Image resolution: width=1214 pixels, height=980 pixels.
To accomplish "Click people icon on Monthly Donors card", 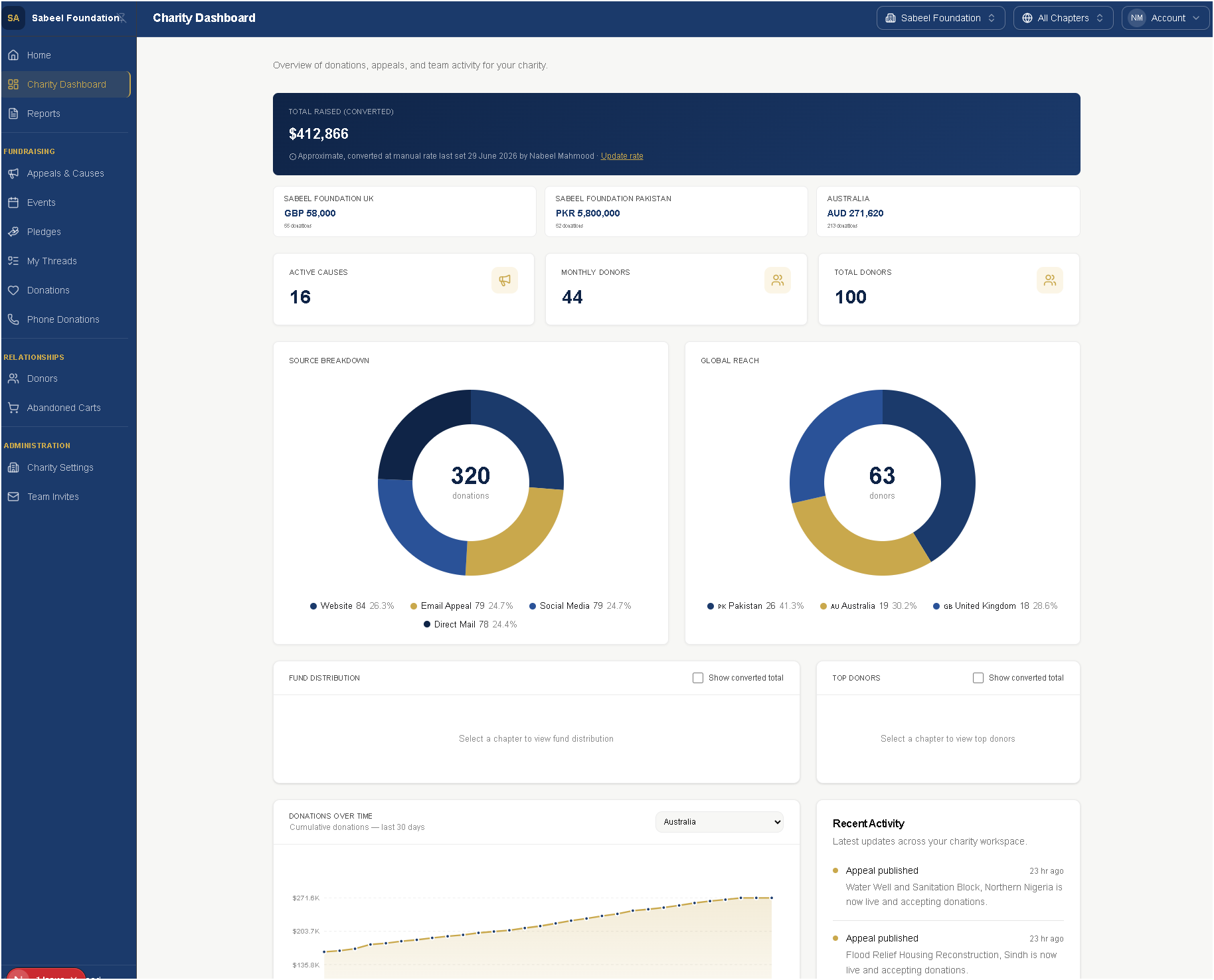I will (778, 280).
